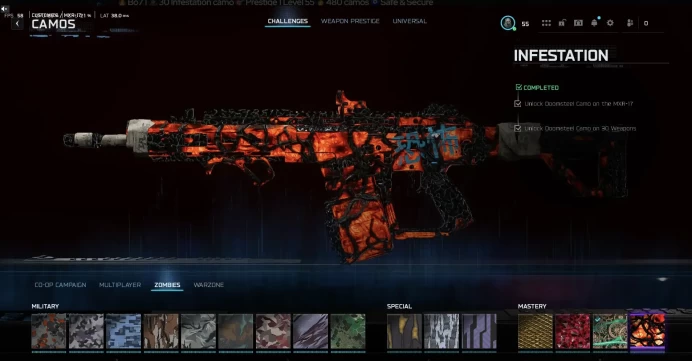
Task: Select the gold Mastery camo
Action: [x=535, y=332]
